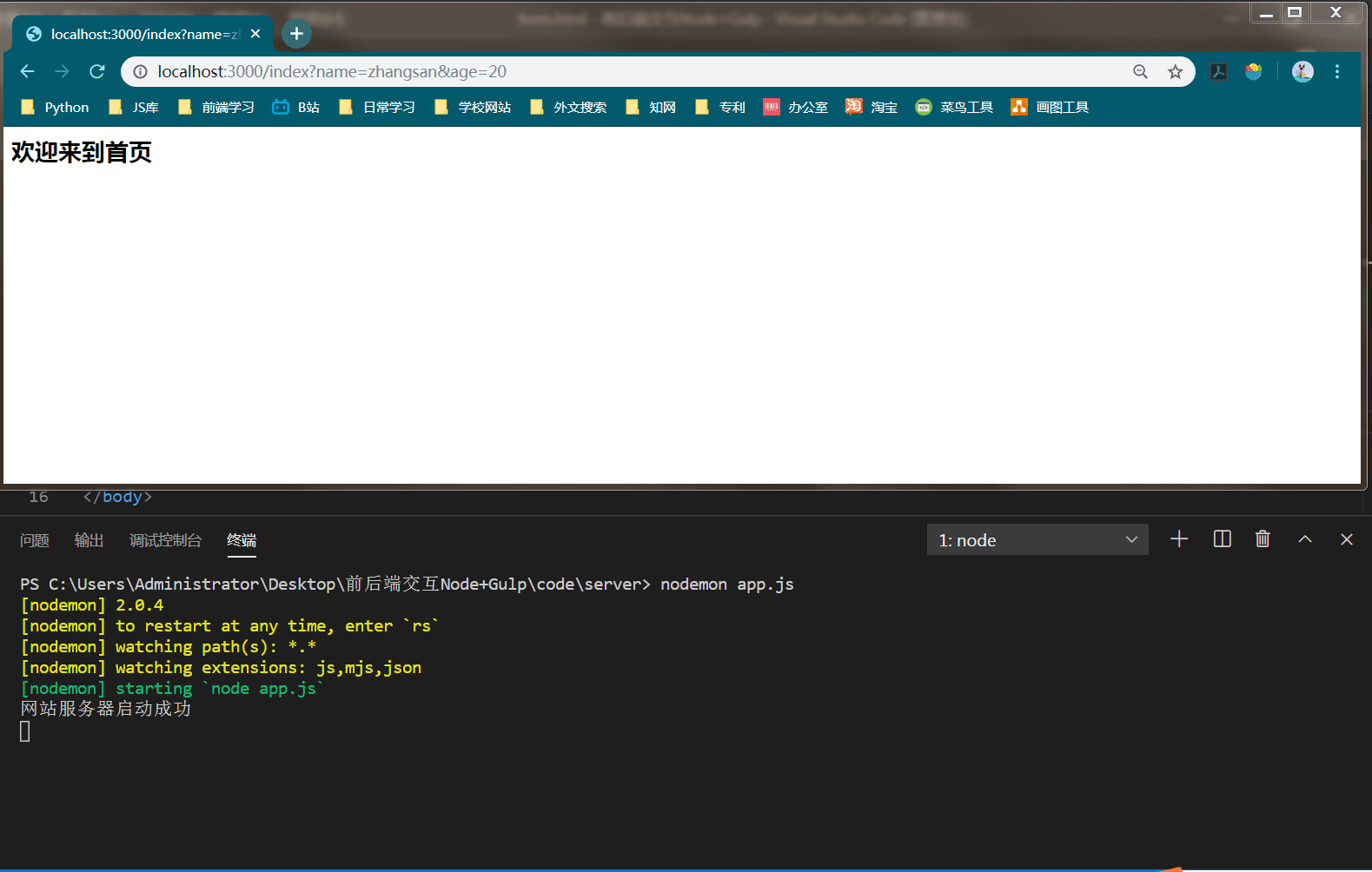This screenshot has height=872, width=1372.
Task: Maximize the panel with up chevron
Action: (1305, 539)
